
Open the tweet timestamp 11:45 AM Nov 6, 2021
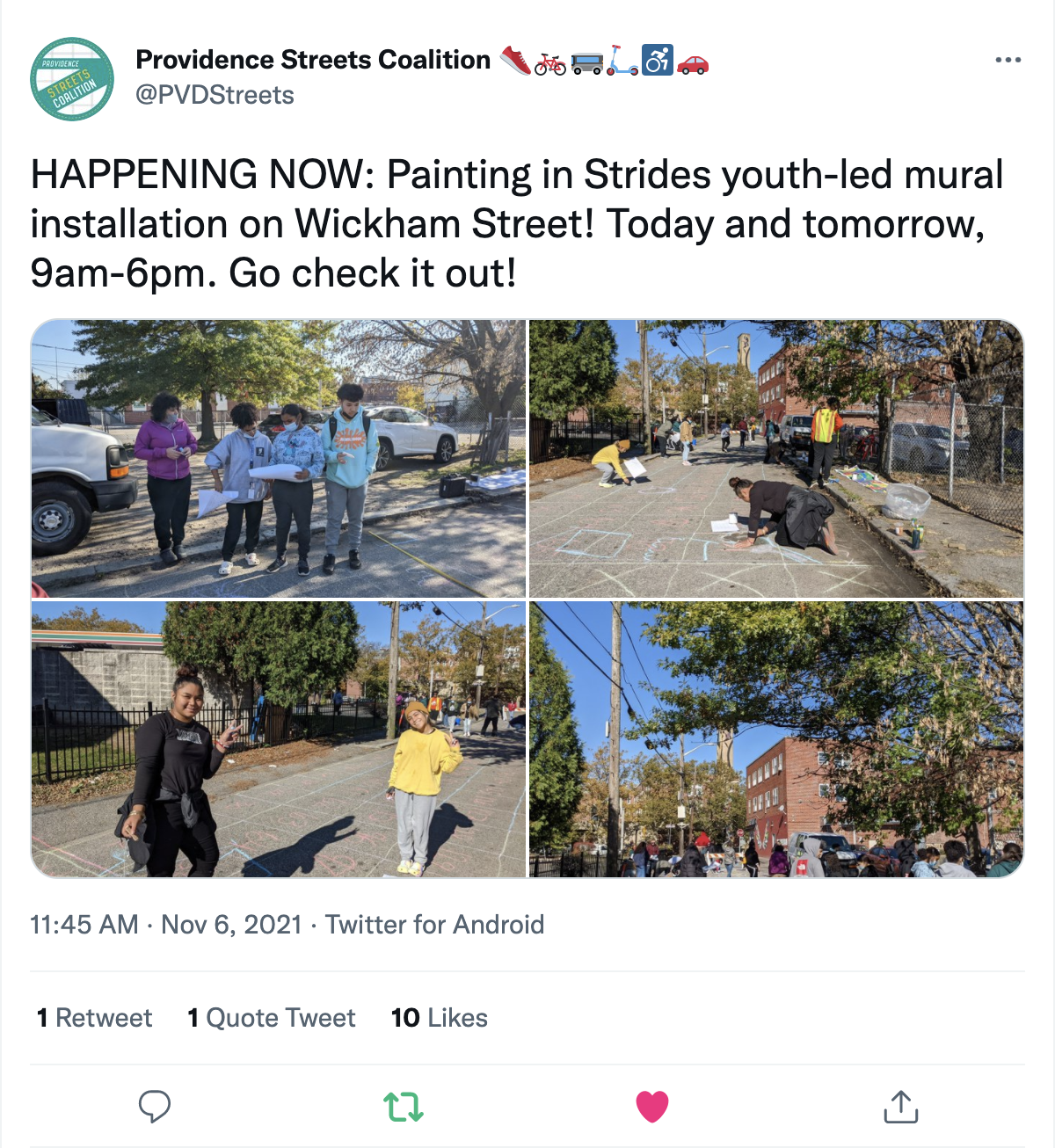click(166, 925)
